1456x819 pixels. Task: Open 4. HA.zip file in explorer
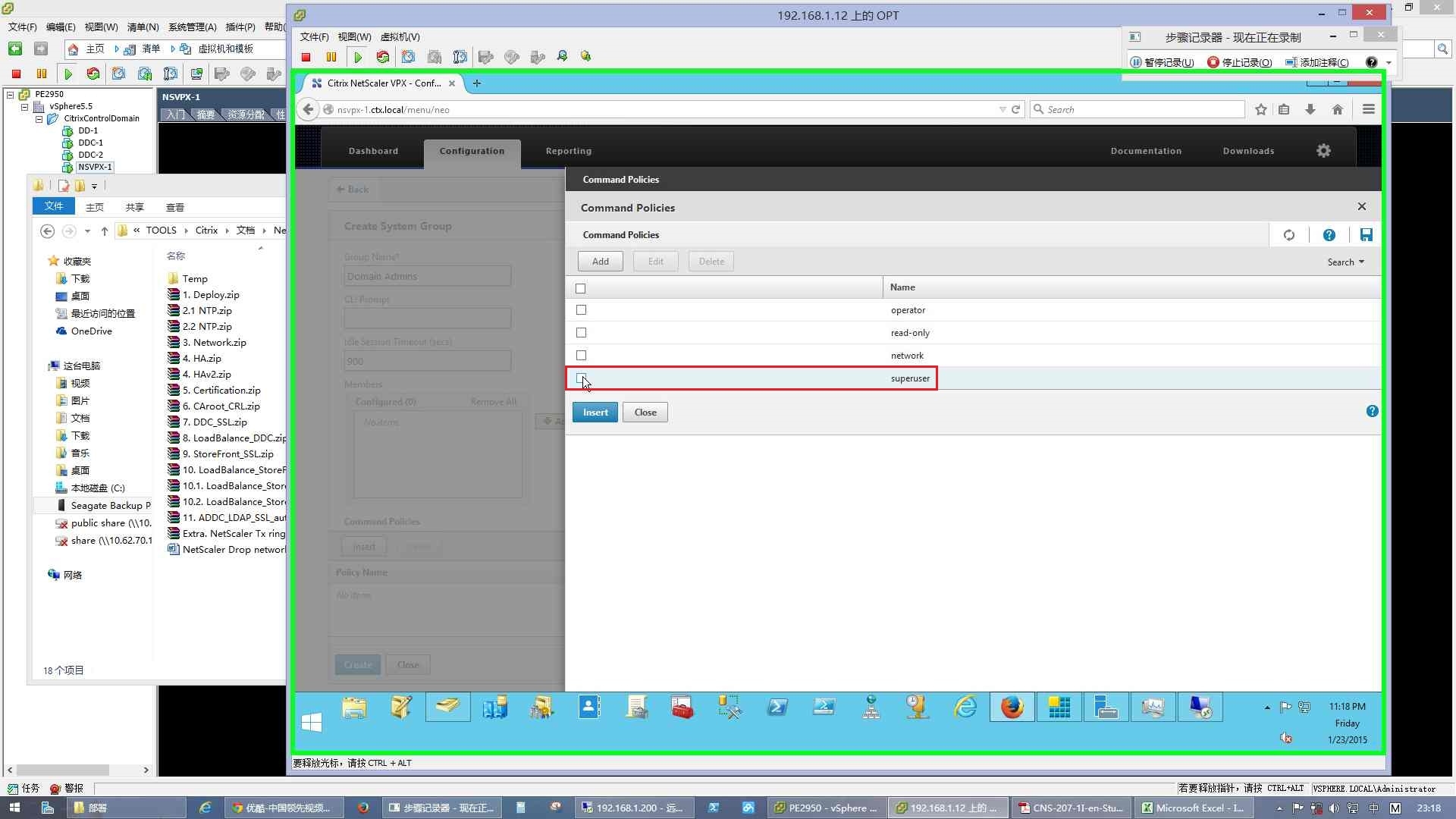(x=202, y=358)
